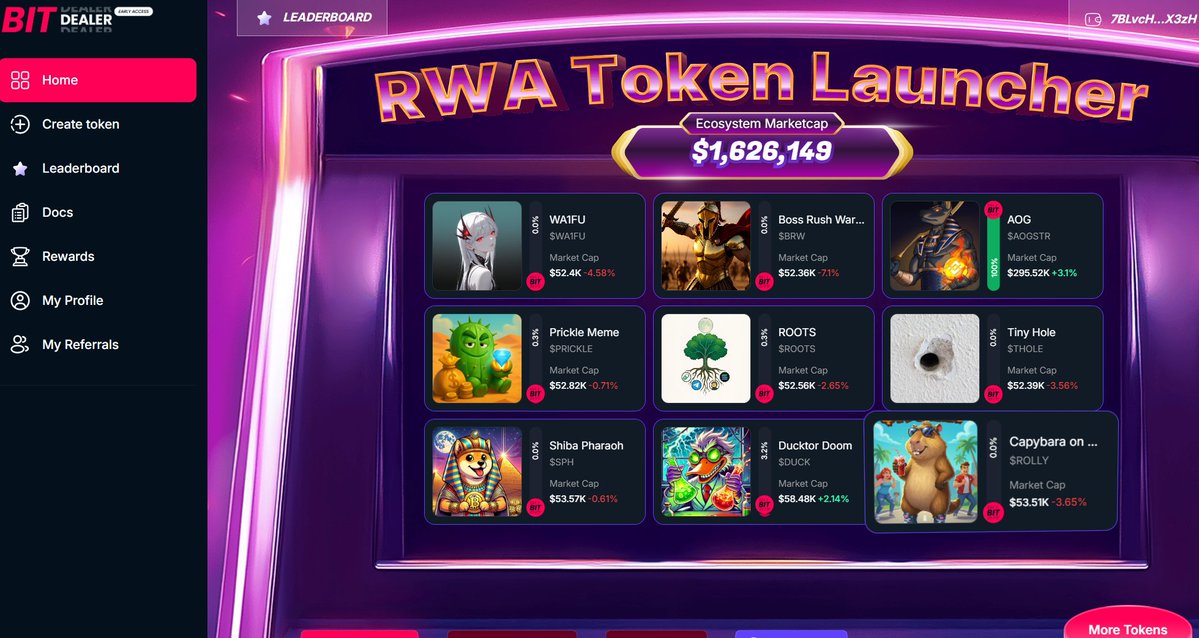The width and height of the screenshot is (1199, 638).
Task: Click the Docs clipboard icon
Action: click(20, 212)
